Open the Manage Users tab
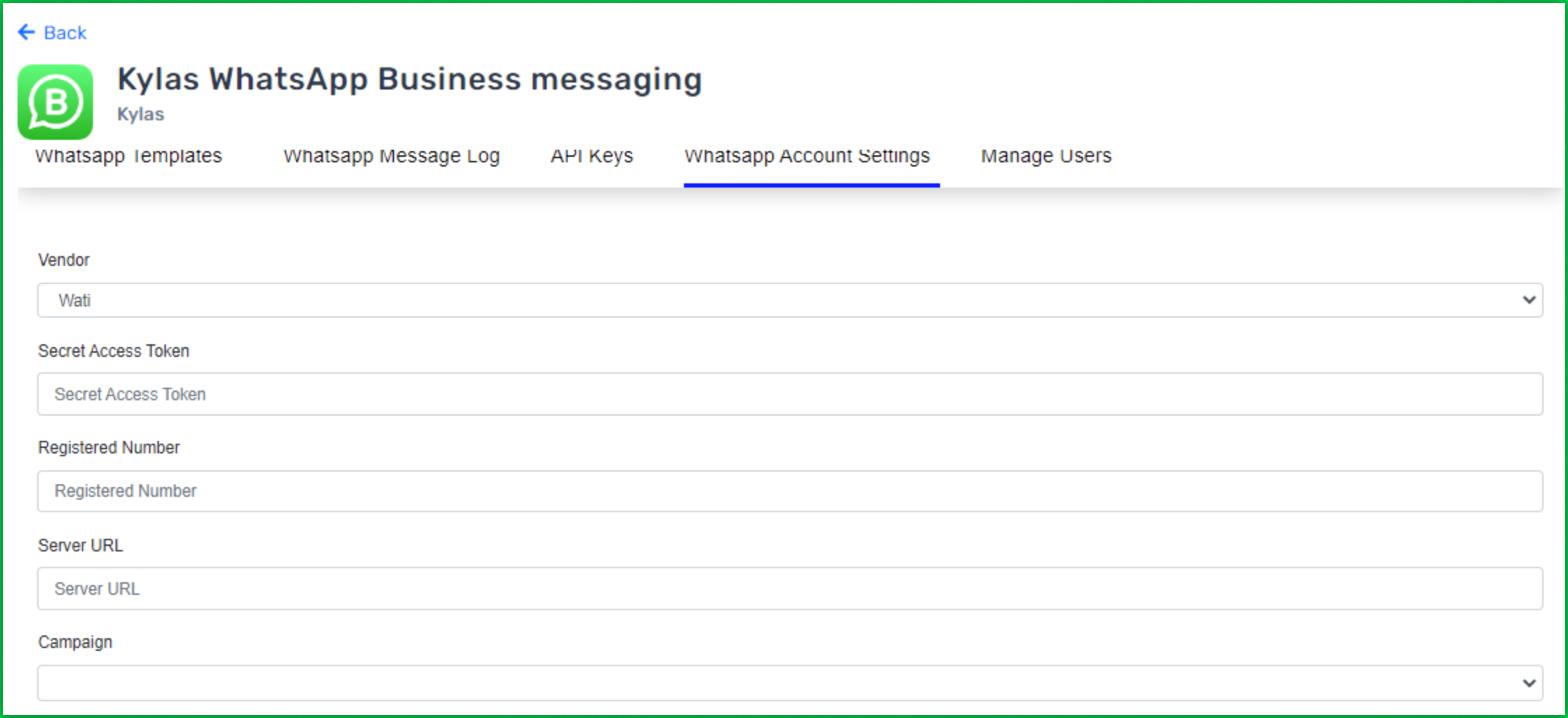1568x718 pixels. (x=1046, y=156)
